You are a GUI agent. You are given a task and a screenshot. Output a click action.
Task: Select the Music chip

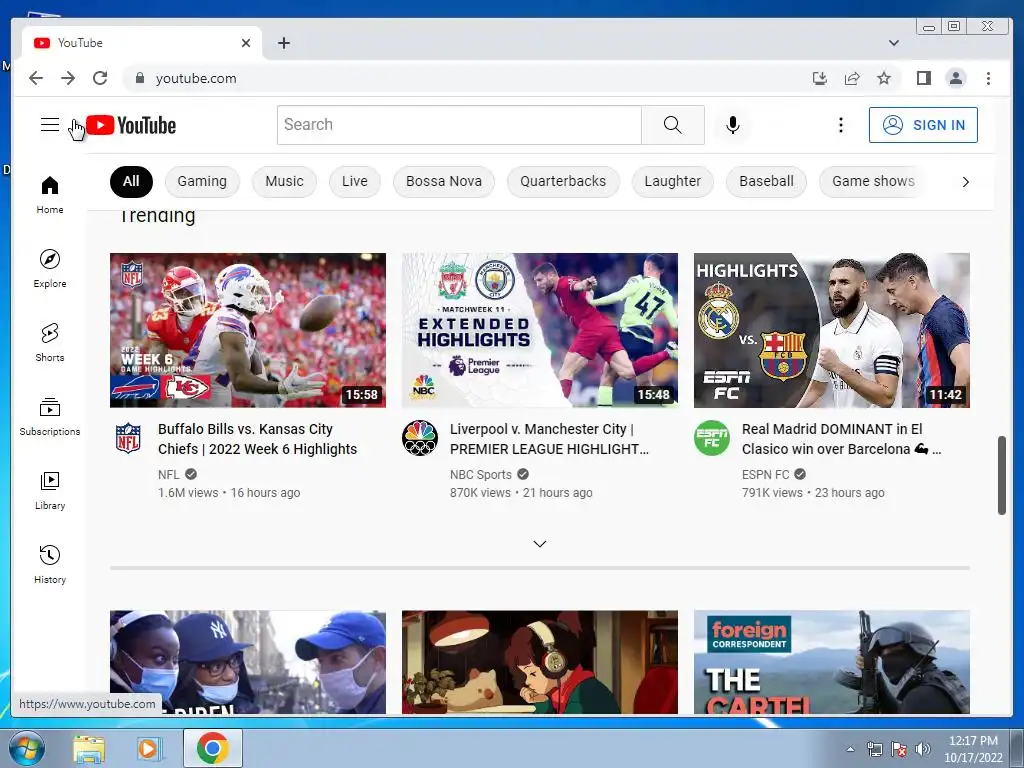pyautogui.click(x=284, y=182)
